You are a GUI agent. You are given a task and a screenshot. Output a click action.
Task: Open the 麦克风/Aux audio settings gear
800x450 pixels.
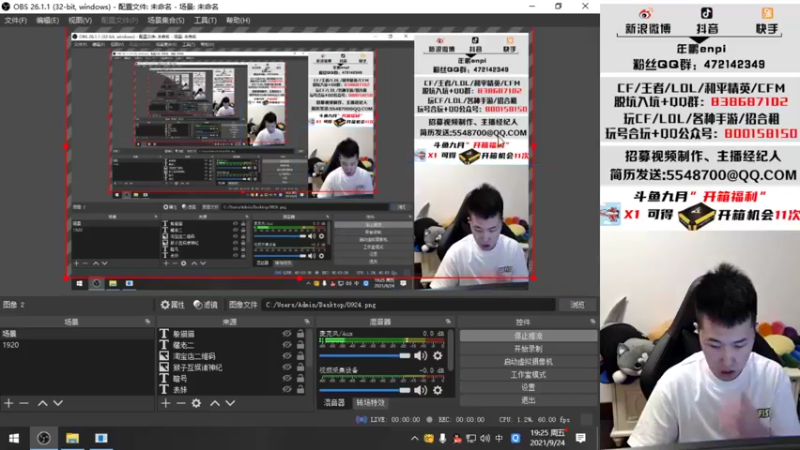pos(438,356)
